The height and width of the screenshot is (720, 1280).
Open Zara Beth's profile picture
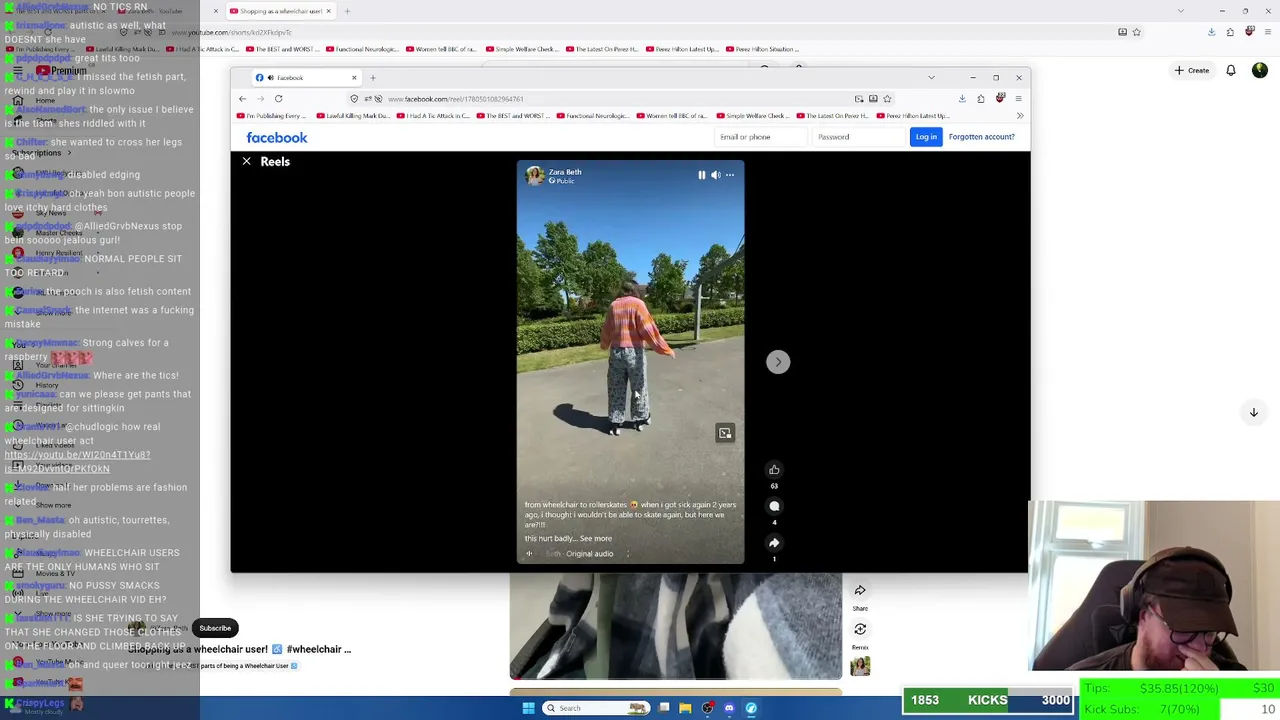(535, 176)
